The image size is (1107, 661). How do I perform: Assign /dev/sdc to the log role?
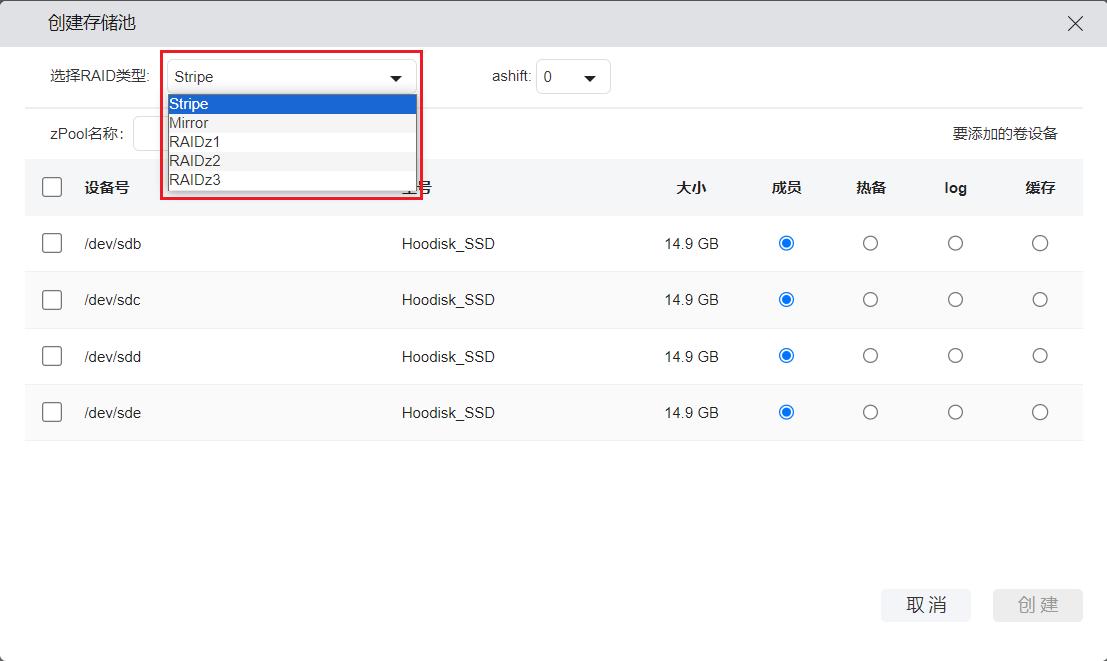955,299
